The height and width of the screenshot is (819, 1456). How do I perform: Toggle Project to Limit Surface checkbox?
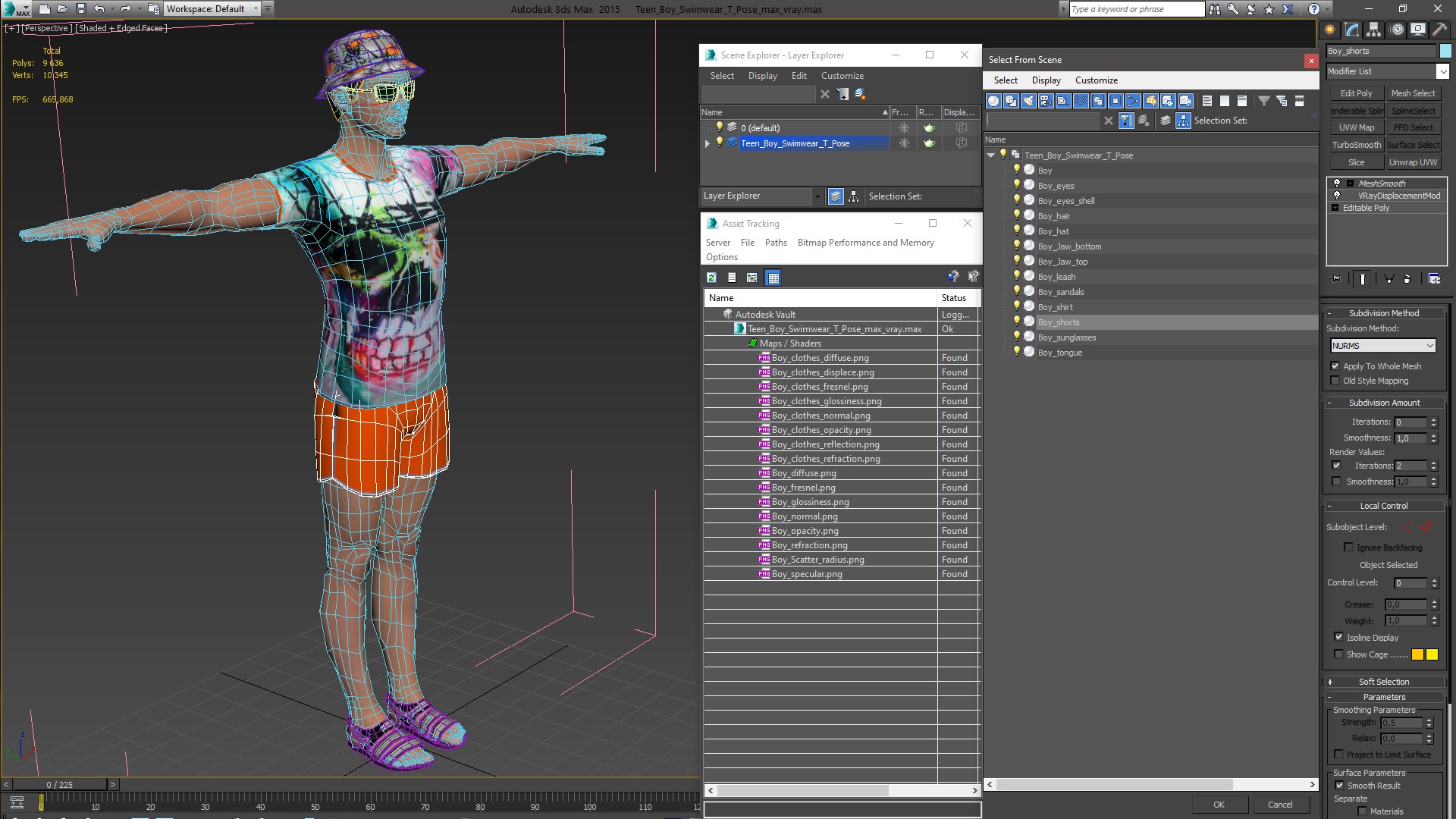pyautogui.click(x=1339, y=755)
